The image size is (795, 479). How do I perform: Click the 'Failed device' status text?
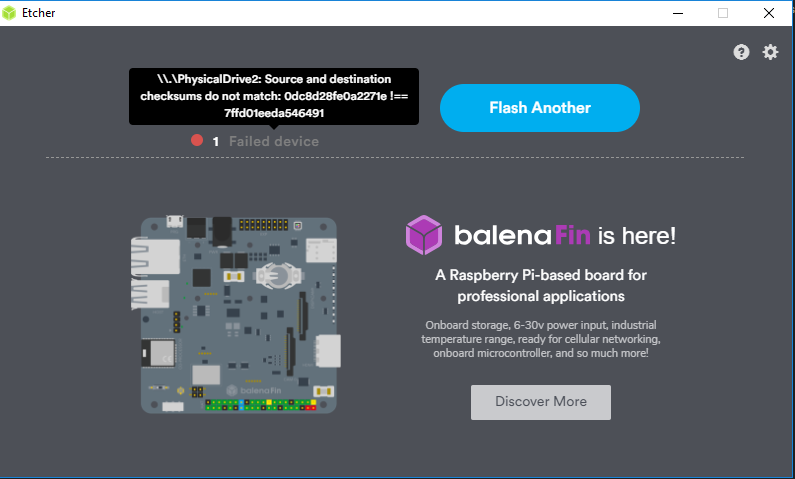(x=274, y=141)
